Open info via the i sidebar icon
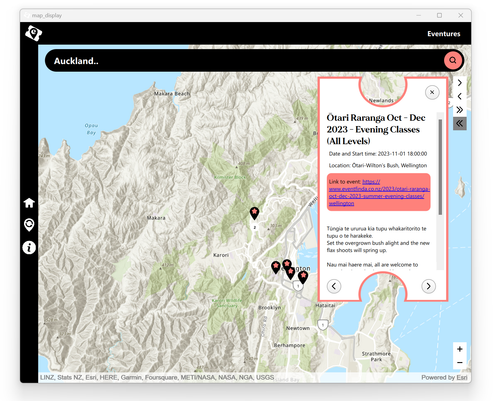The image size is (500, 401). click(29, 248)
